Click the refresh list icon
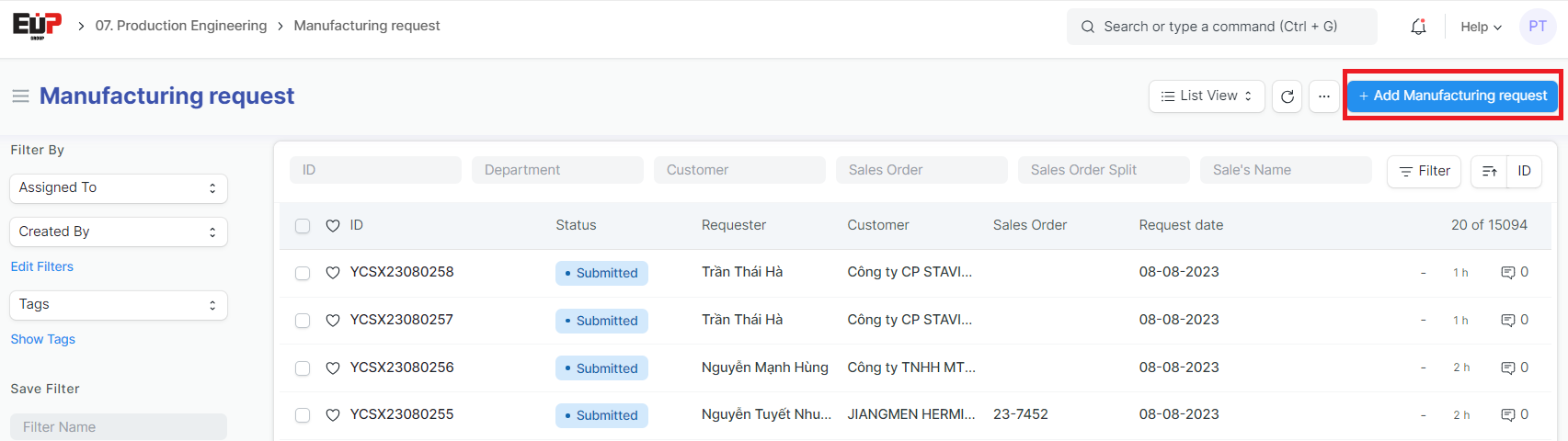 coord(1287,96)
